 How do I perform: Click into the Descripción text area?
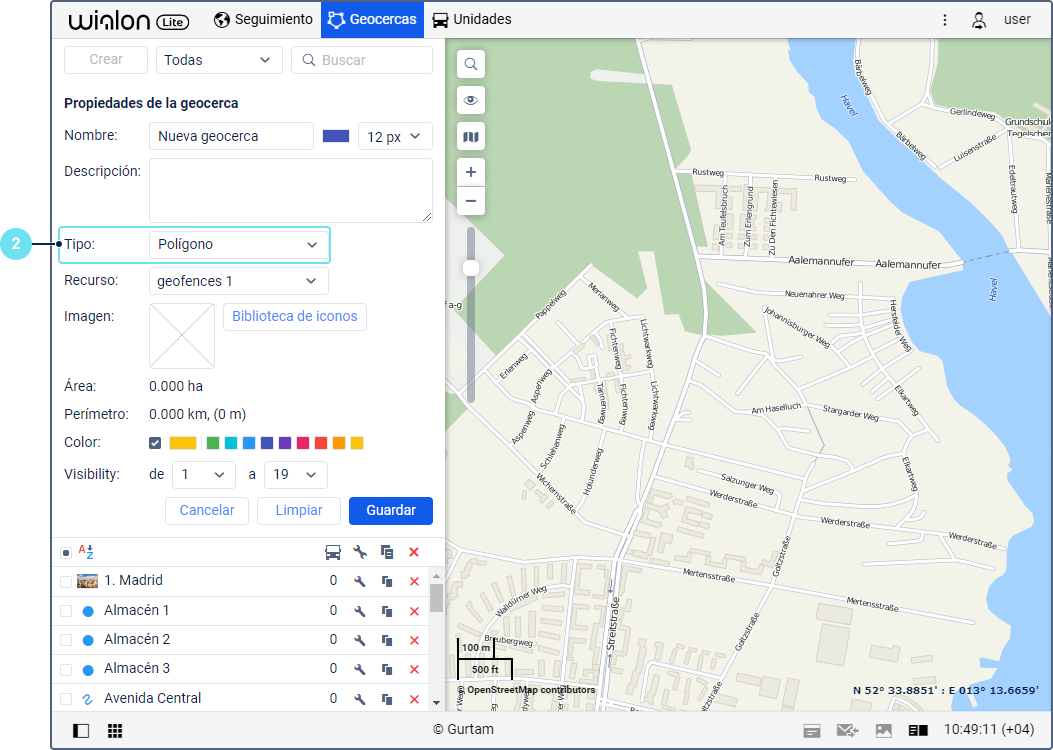(x=291, y=190)
